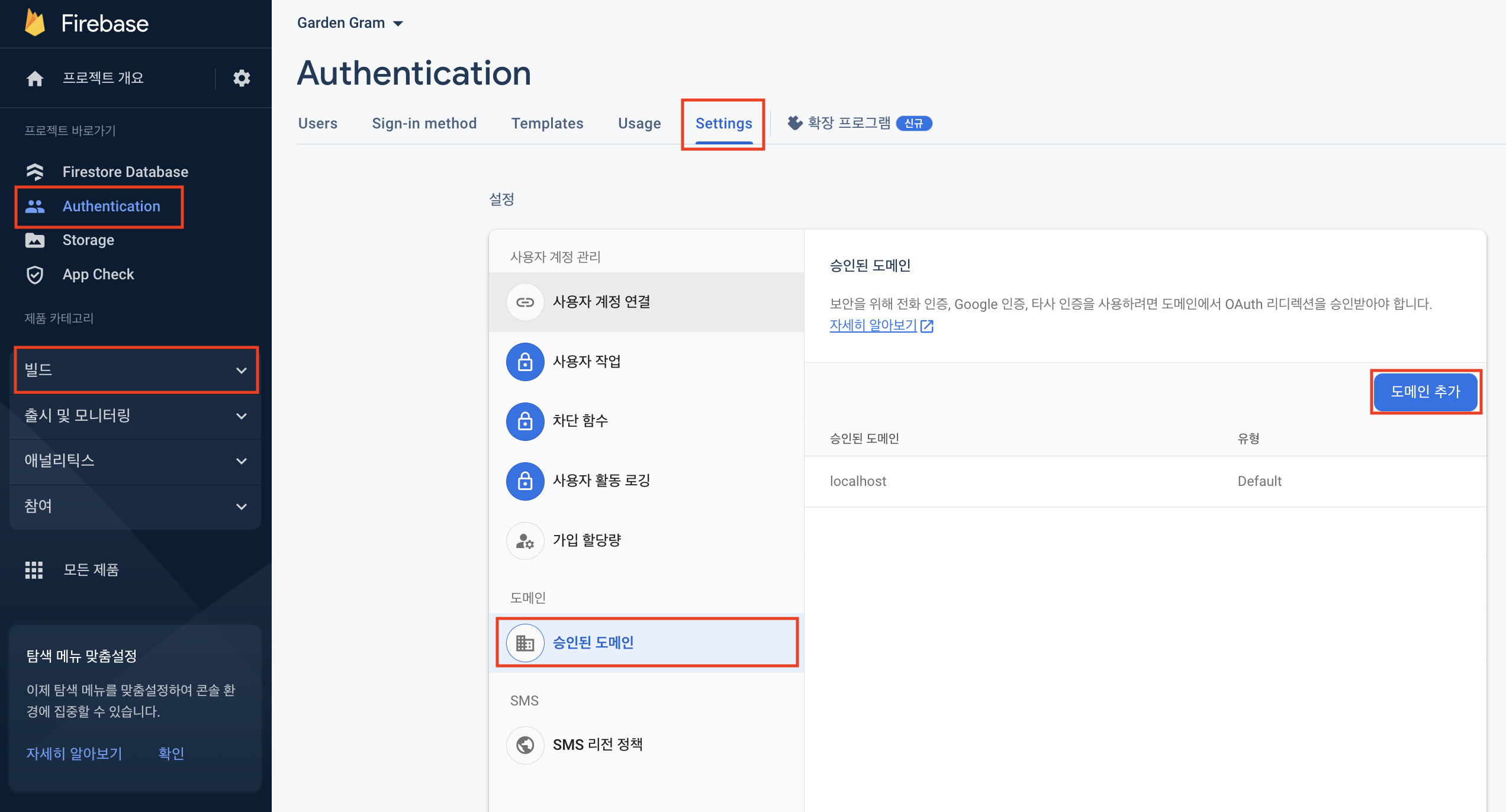Click the 도메인 추가 button
This screenshot has height=812, width=1506.
(1425, 391)
